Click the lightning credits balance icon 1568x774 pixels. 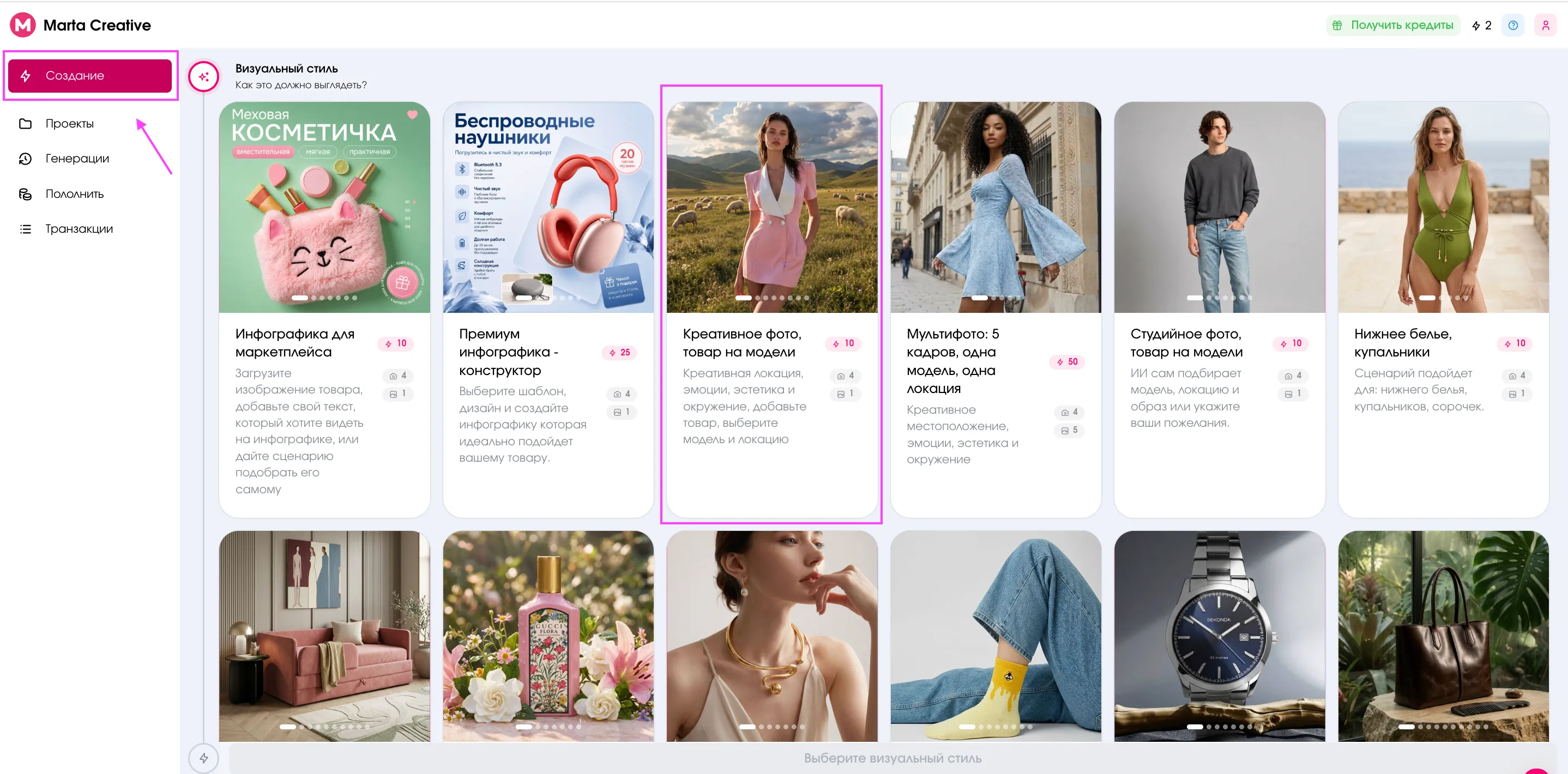(x=1475, y=26)
